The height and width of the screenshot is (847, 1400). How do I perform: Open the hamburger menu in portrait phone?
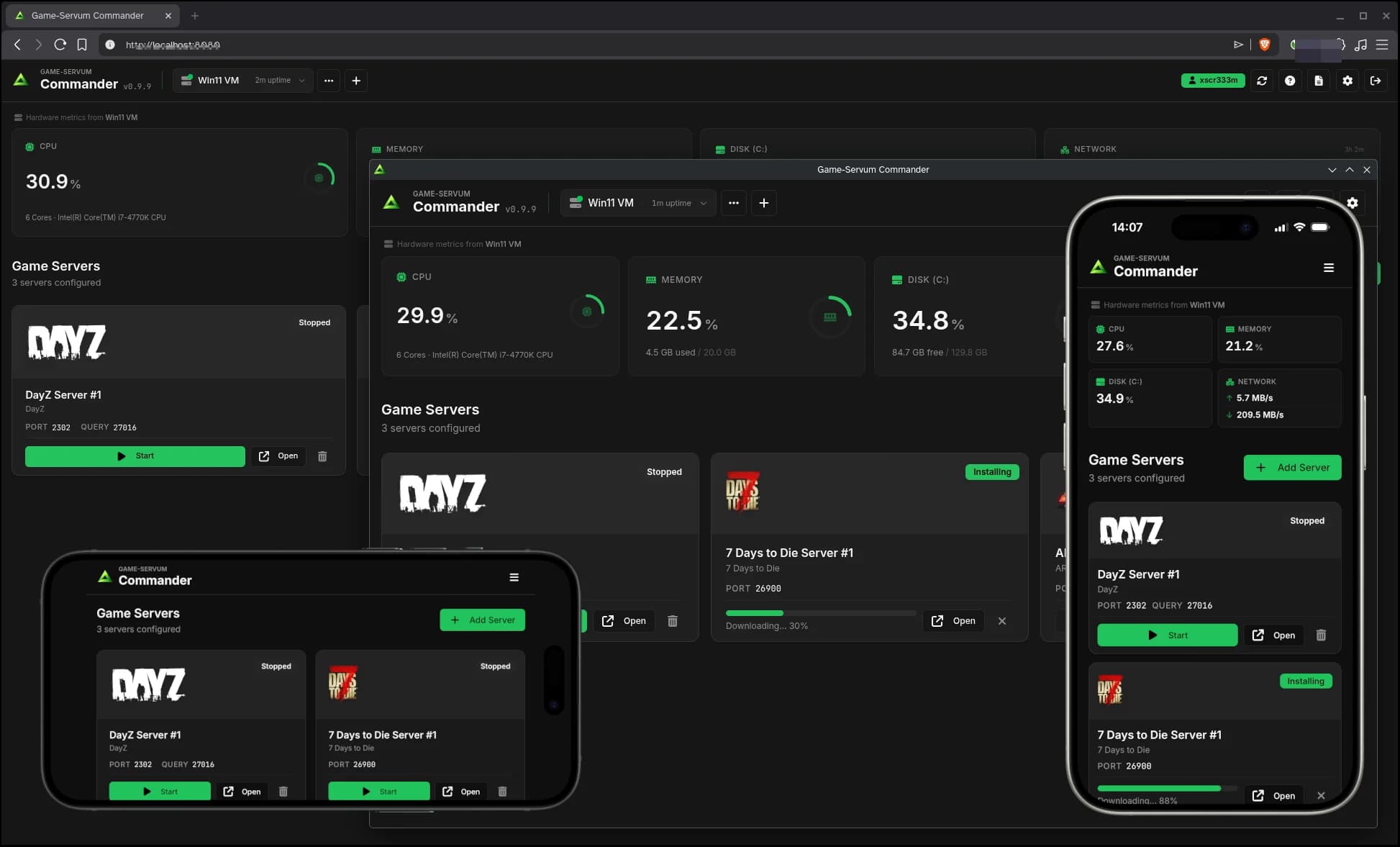click(1329, 268)
